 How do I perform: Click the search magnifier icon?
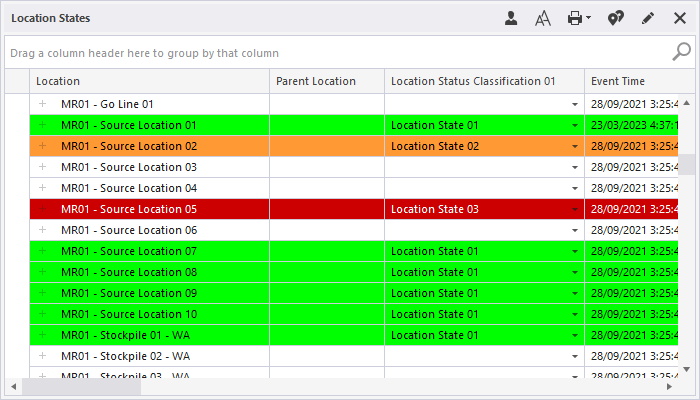[680, 52]
